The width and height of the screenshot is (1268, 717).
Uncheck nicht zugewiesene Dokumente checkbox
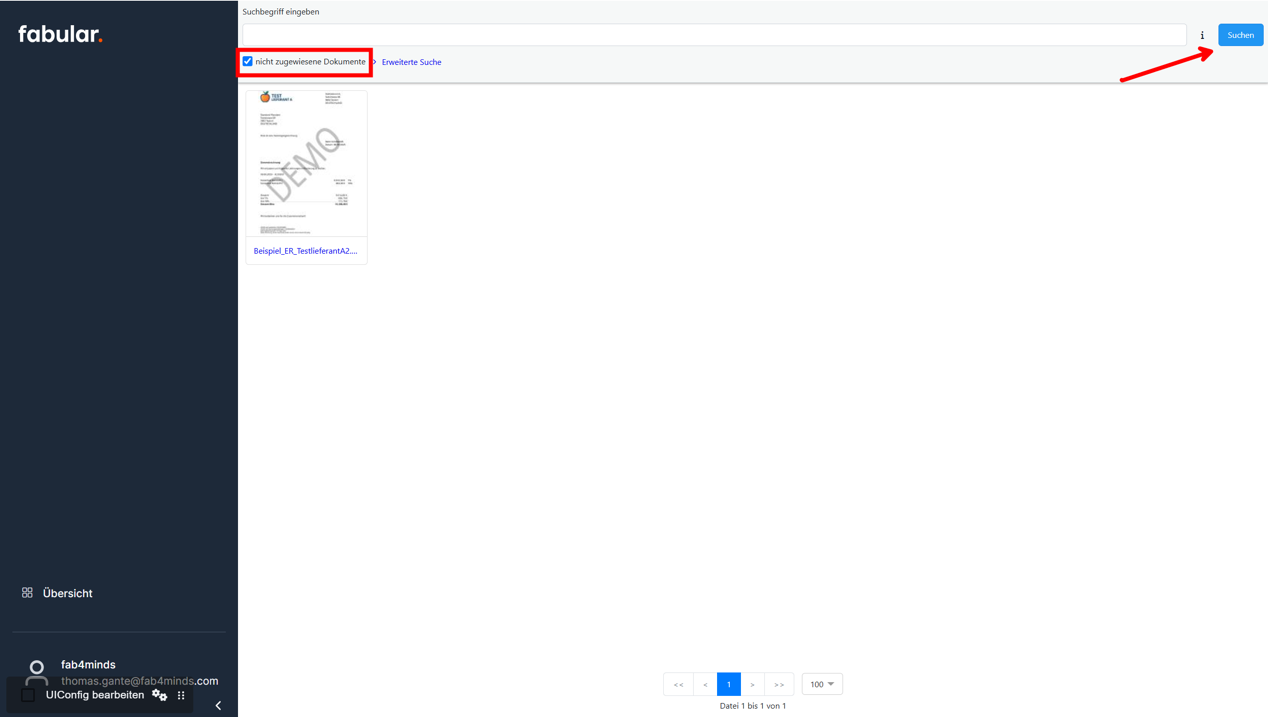coord(248,62)
